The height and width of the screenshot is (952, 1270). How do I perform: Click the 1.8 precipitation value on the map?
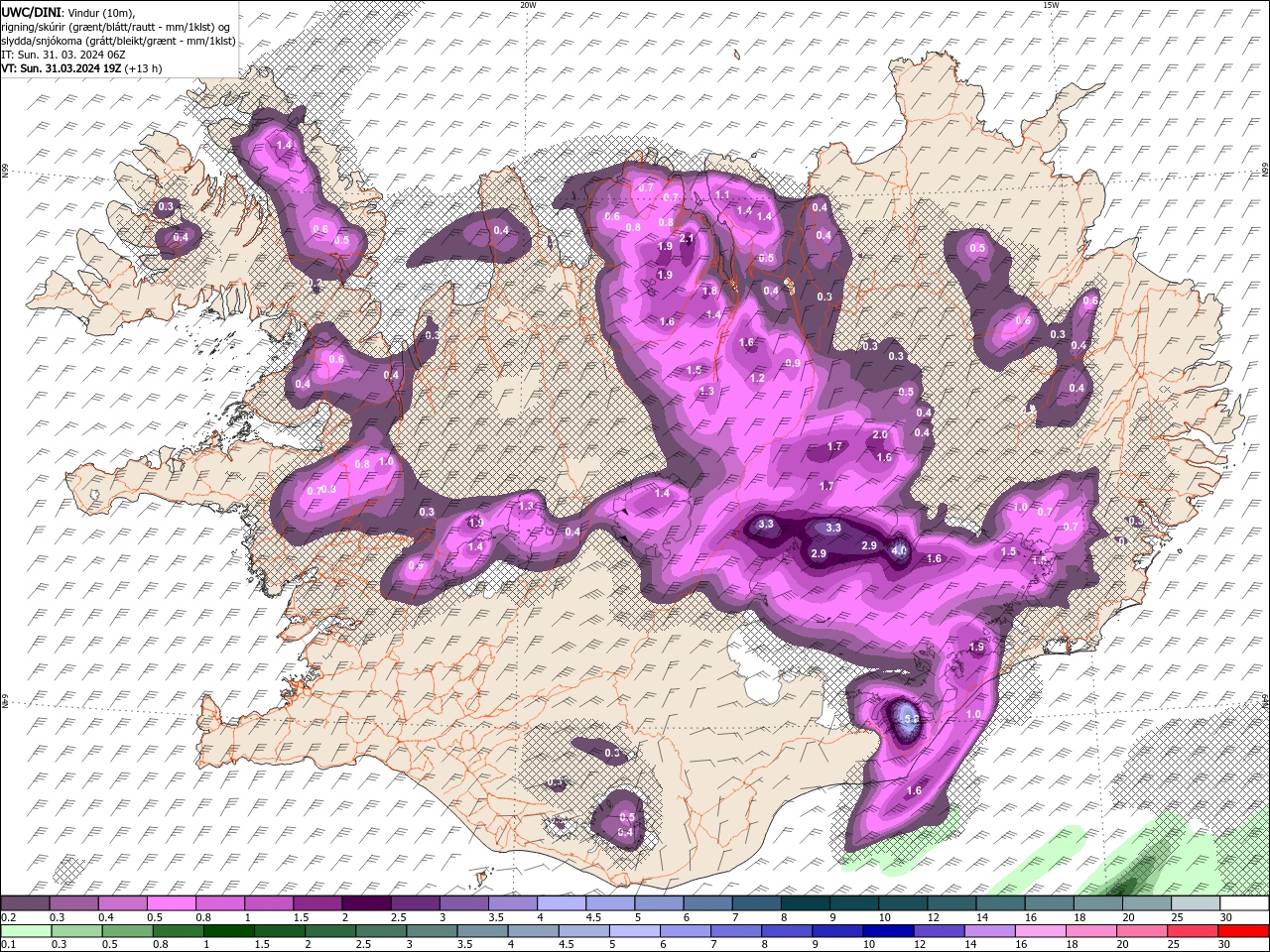(x=709, y=291)
